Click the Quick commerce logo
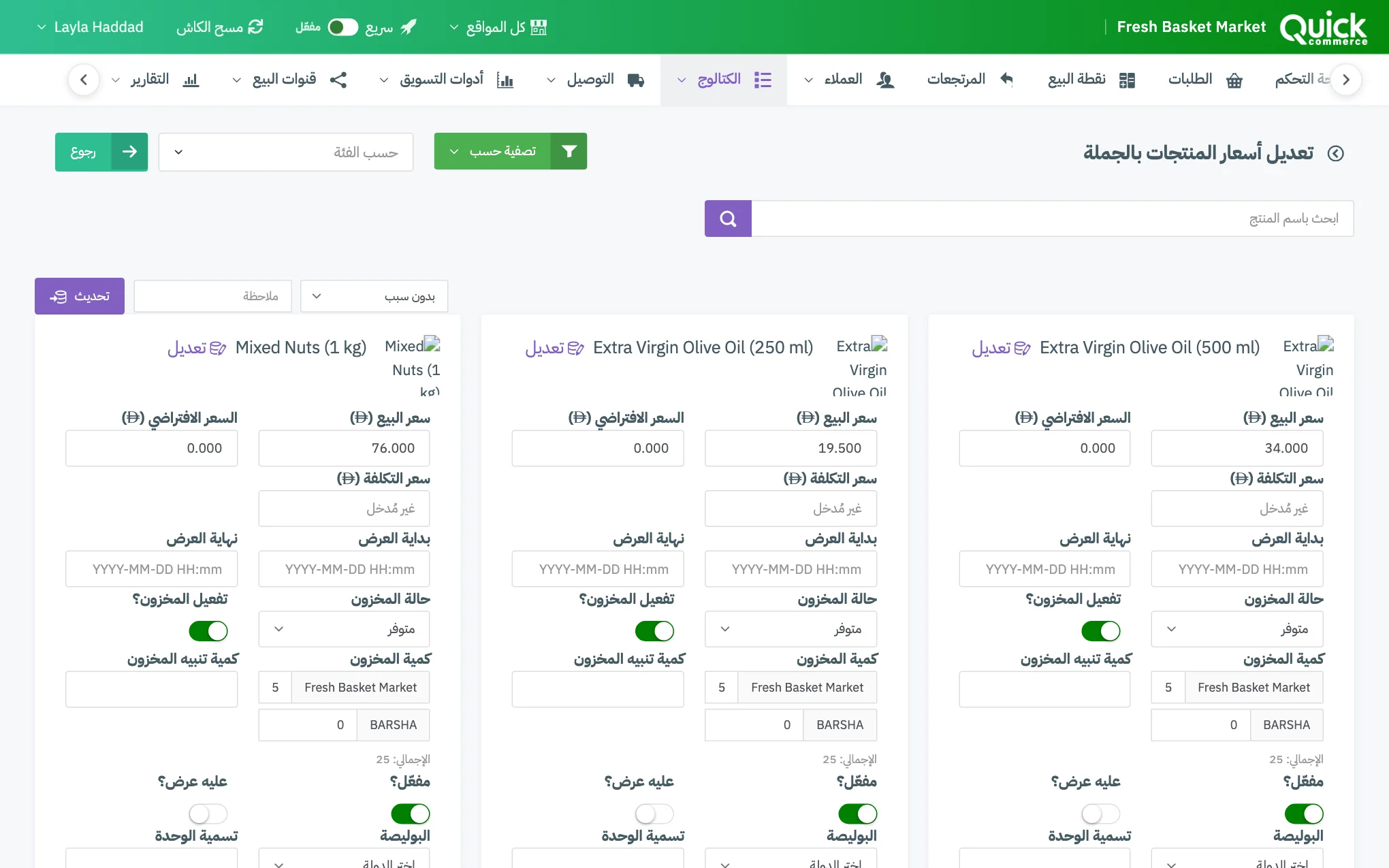This screenshot has width=1389, height=868. 1323,27
